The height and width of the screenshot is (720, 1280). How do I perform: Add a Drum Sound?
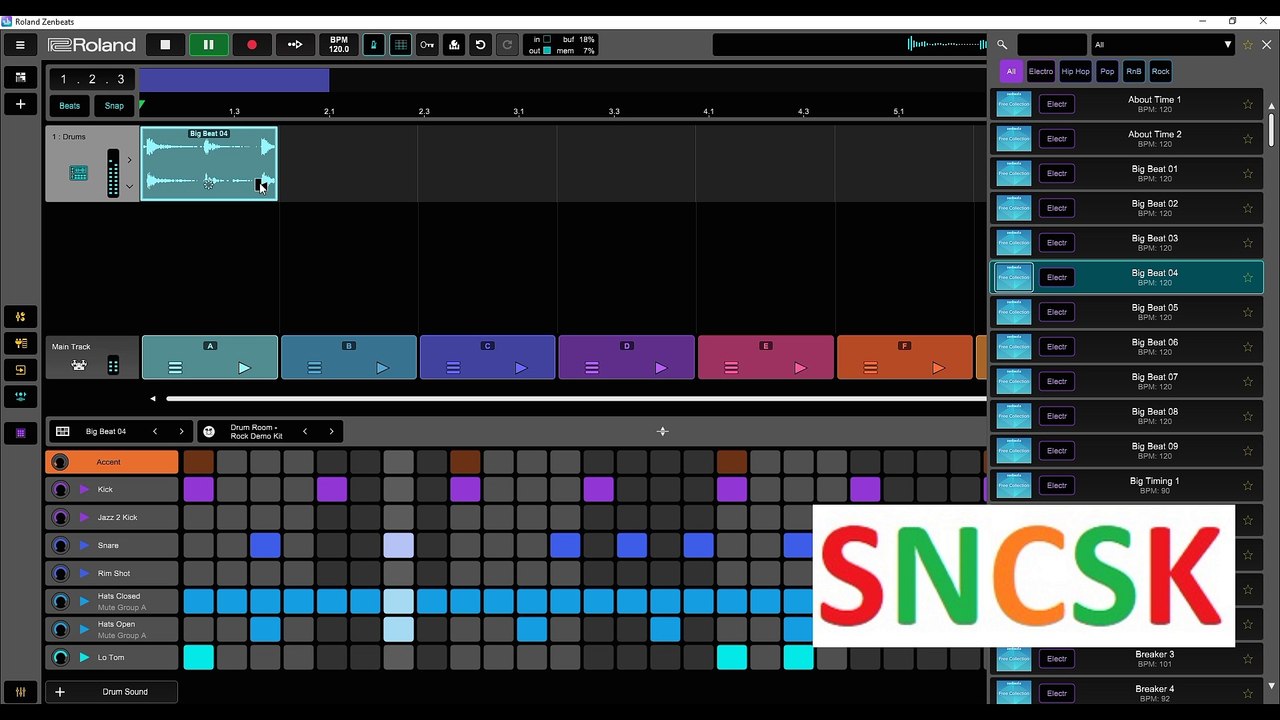tap(112, 692)
